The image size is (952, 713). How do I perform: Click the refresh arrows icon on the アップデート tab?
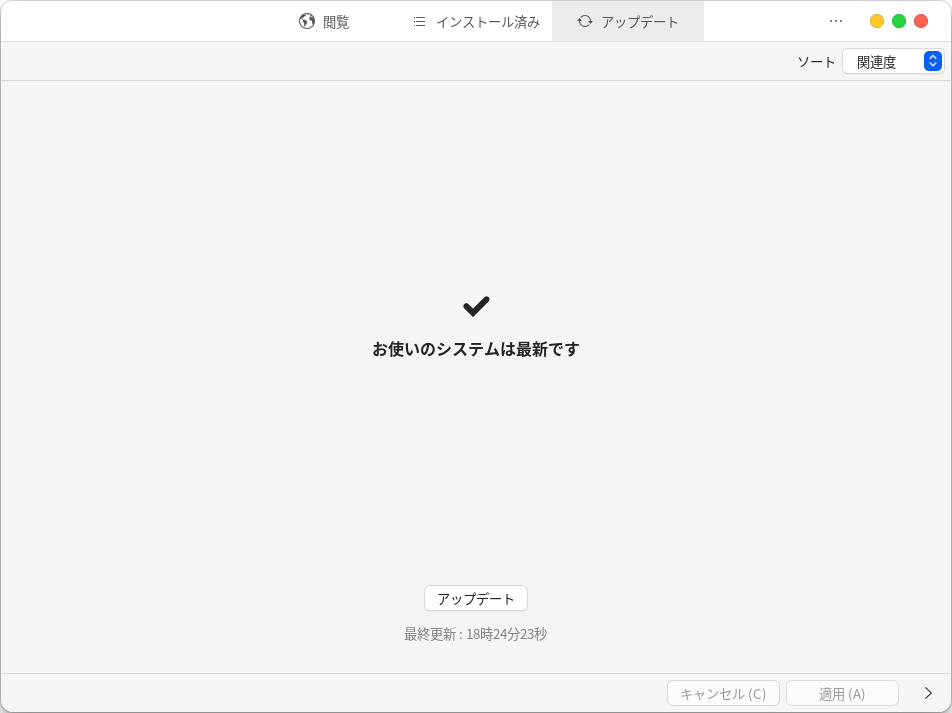tap(585, 21)
